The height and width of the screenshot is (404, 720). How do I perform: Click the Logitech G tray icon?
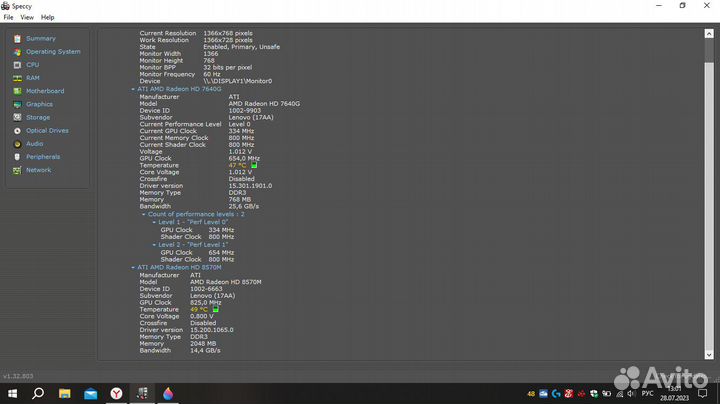(x=556, y=393)
